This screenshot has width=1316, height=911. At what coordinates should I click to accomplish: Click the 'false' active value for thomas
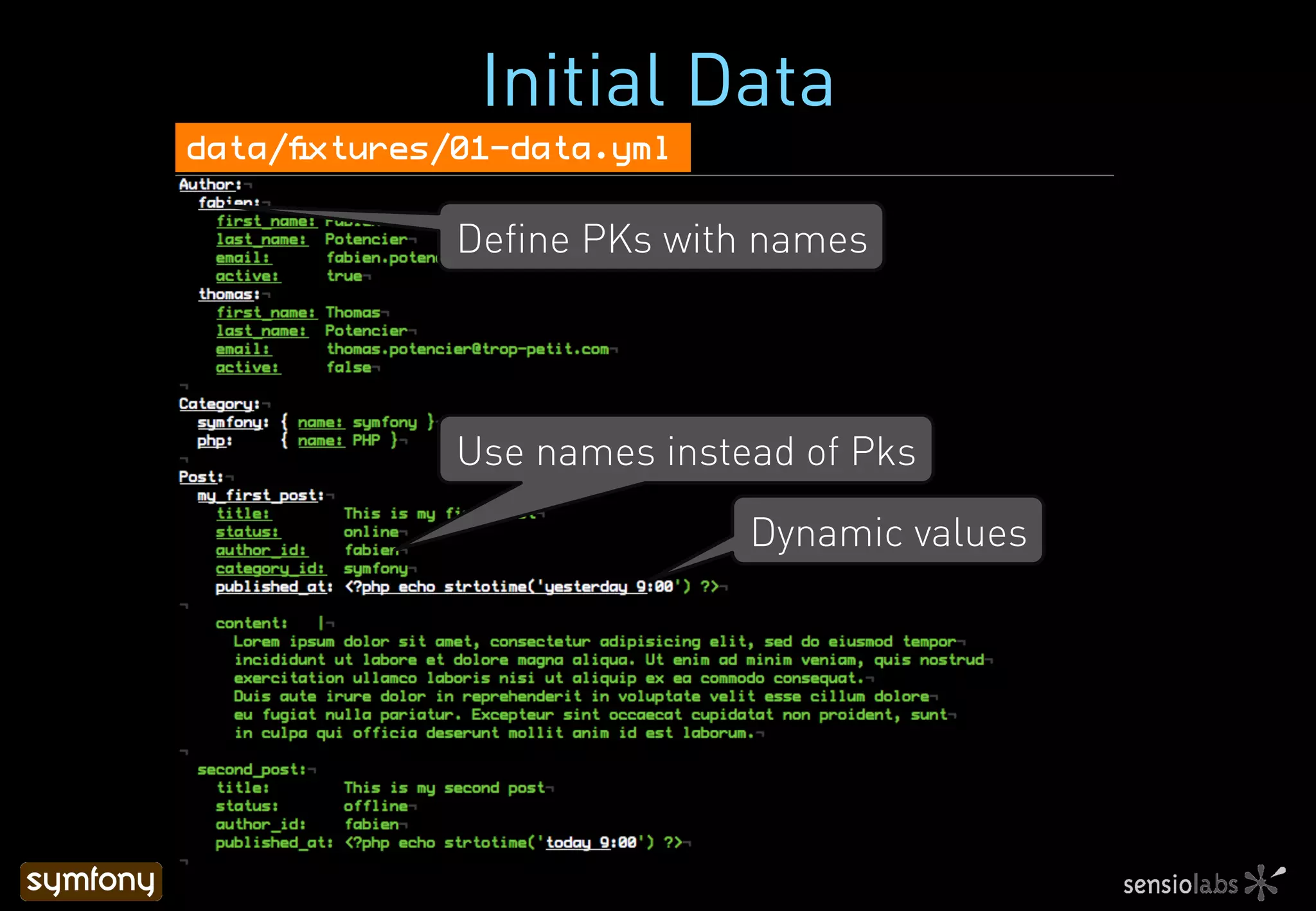pos(349,367)
